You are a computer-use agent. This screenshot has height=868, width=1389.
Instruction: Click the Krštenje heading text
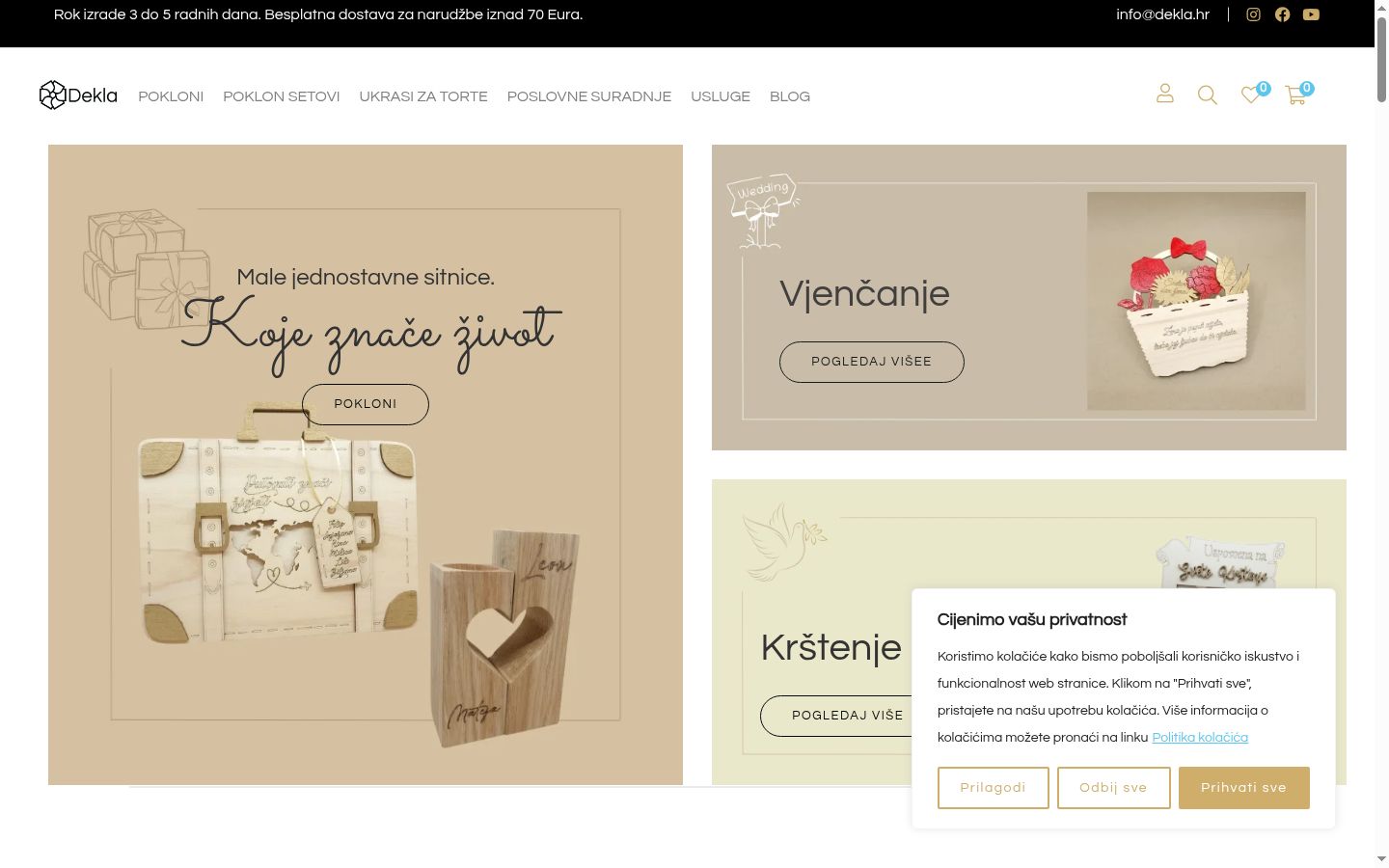click(831, 647)
